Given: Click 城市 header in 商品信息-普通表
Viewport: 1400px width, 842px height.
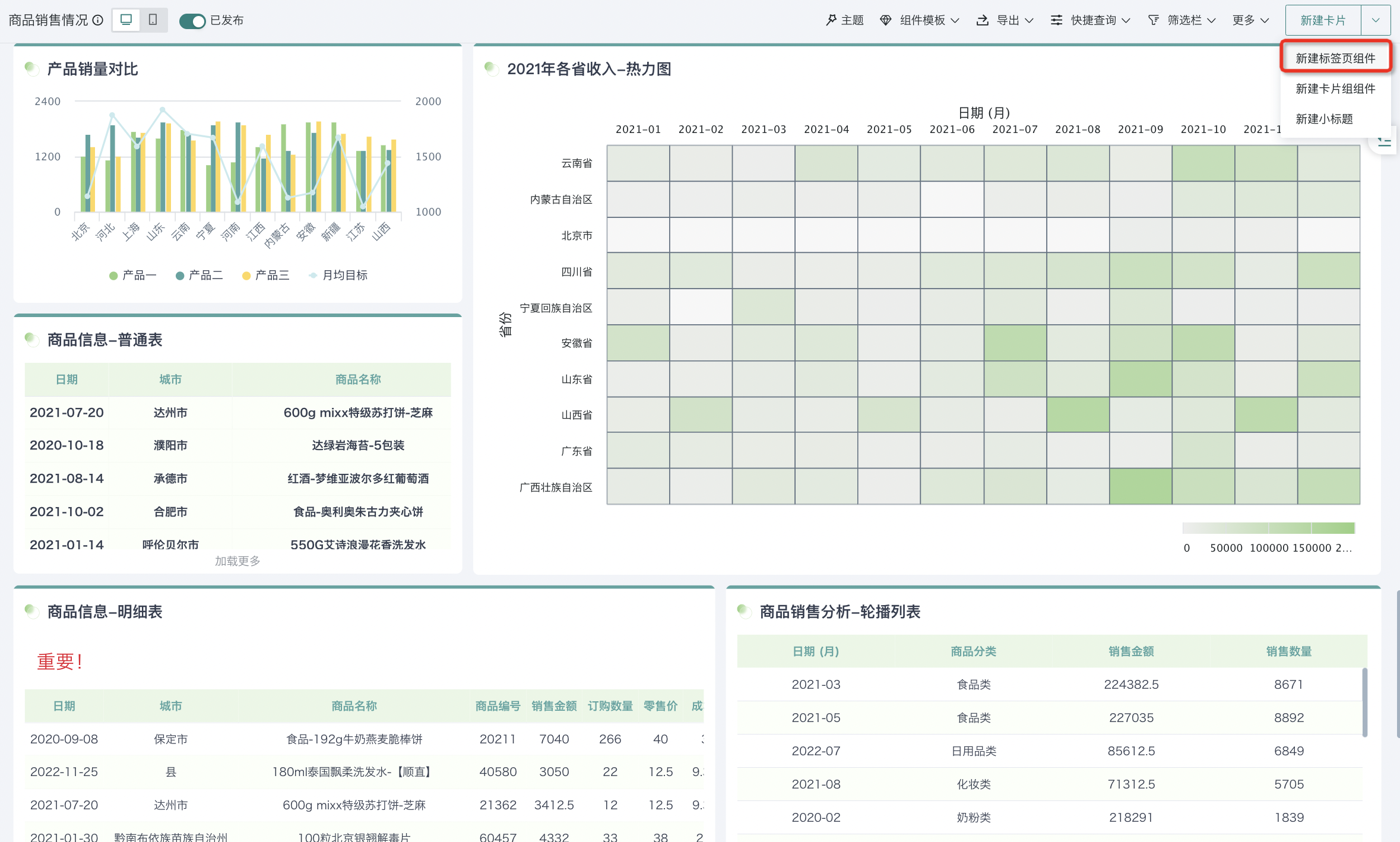Looking at the screenshot, I should [x=170, y=379].
